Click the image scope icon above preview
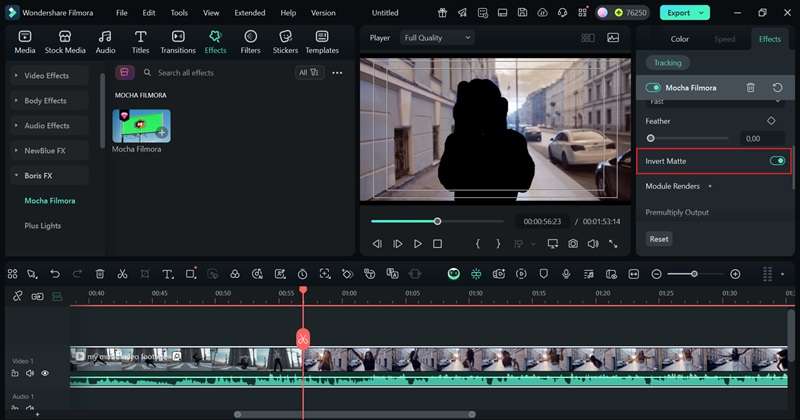The width and height of the screenshot is (800, 420). (613, 38)
